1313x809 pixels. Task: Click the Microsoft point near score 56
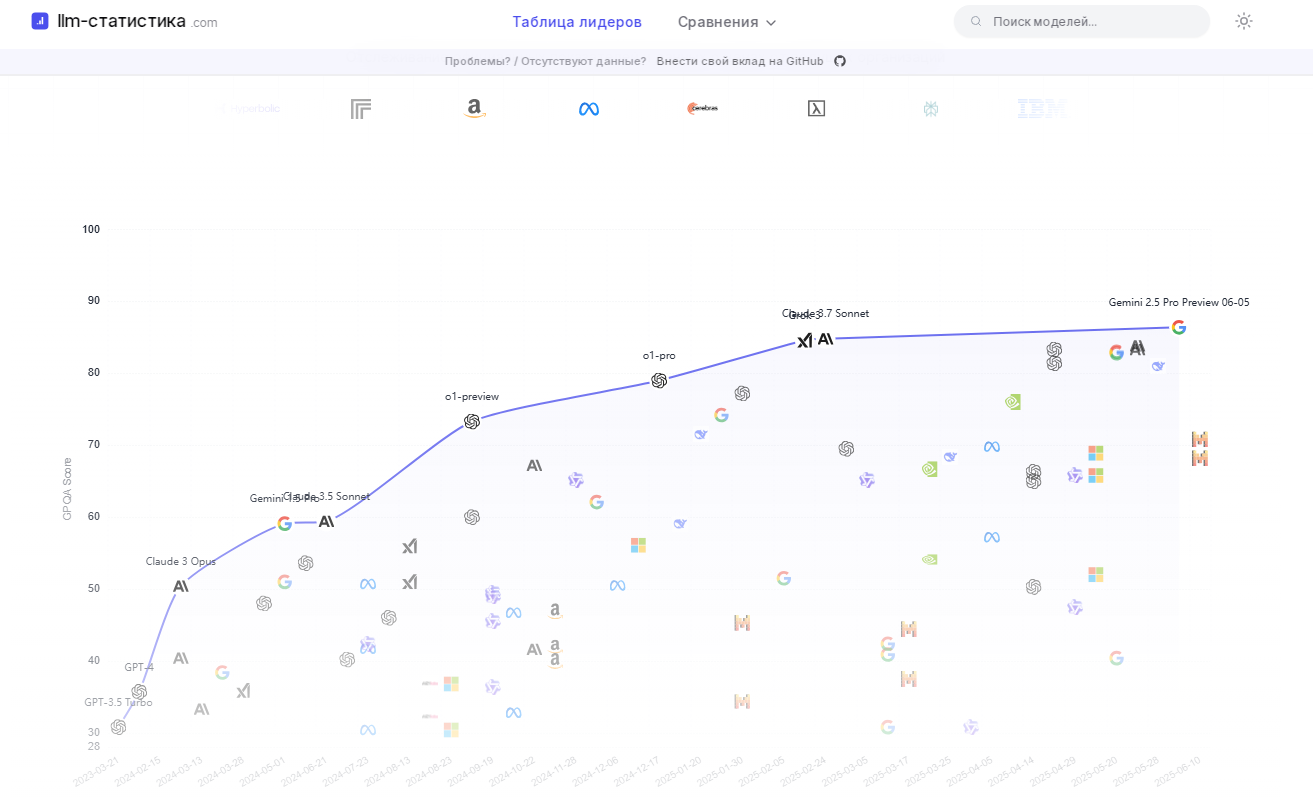[638, 545]
